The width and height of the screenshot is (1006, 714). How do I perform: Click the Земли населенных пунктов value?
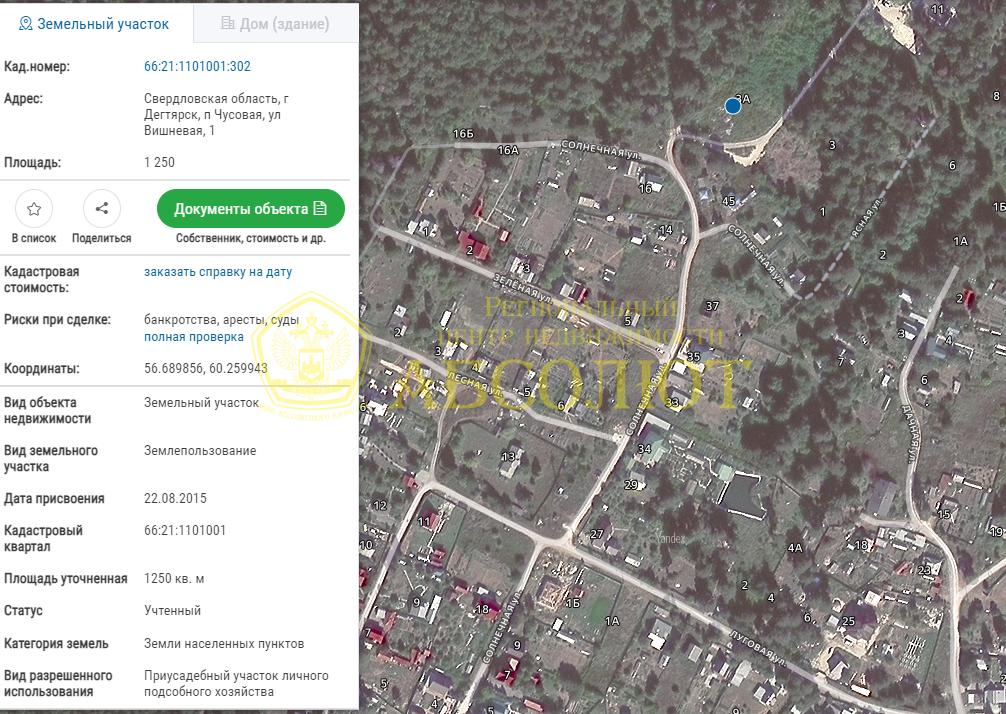pos(224,643)
